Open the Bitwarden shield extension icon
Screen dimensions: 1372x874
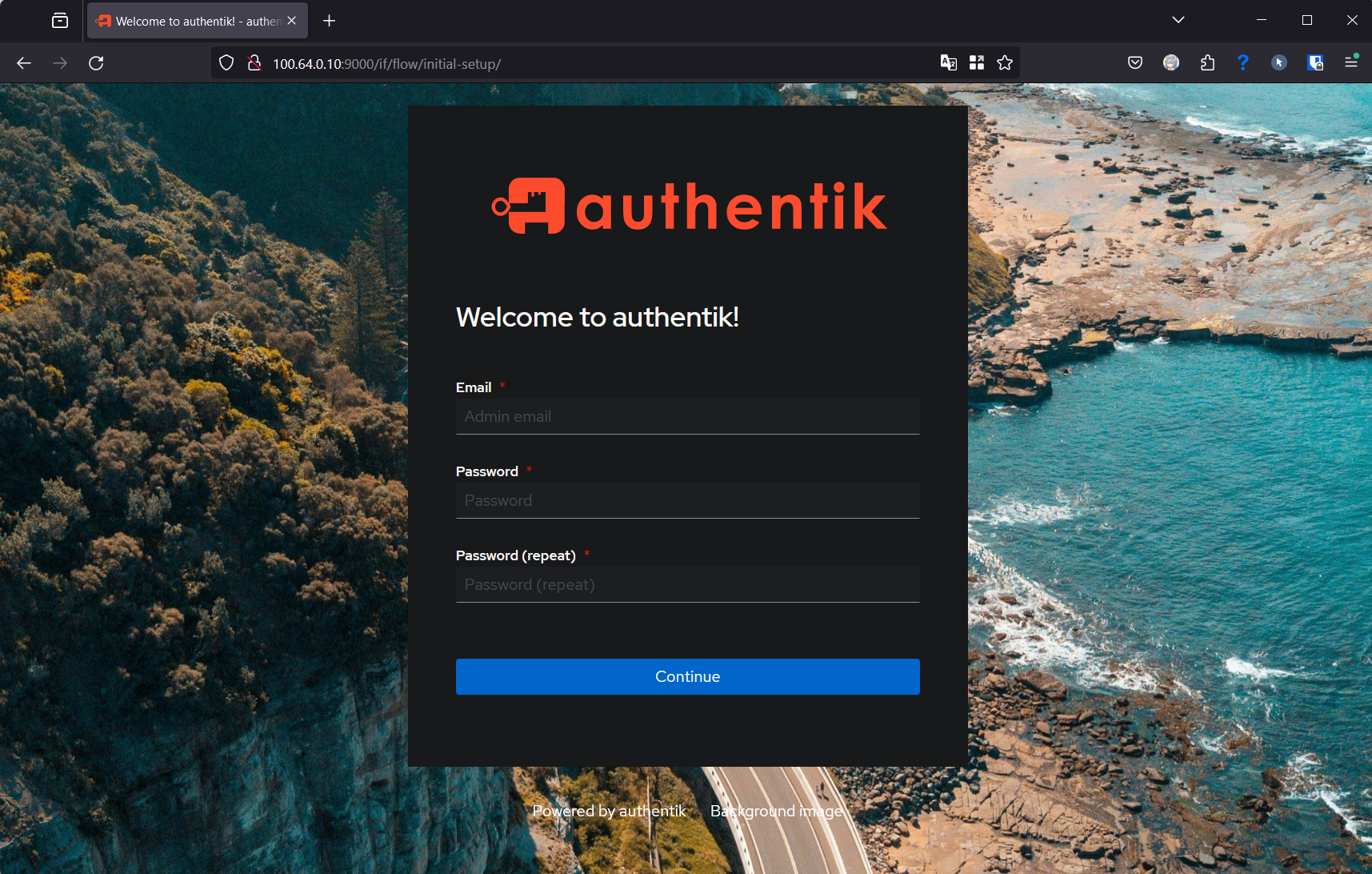(x=1315, y=63)
